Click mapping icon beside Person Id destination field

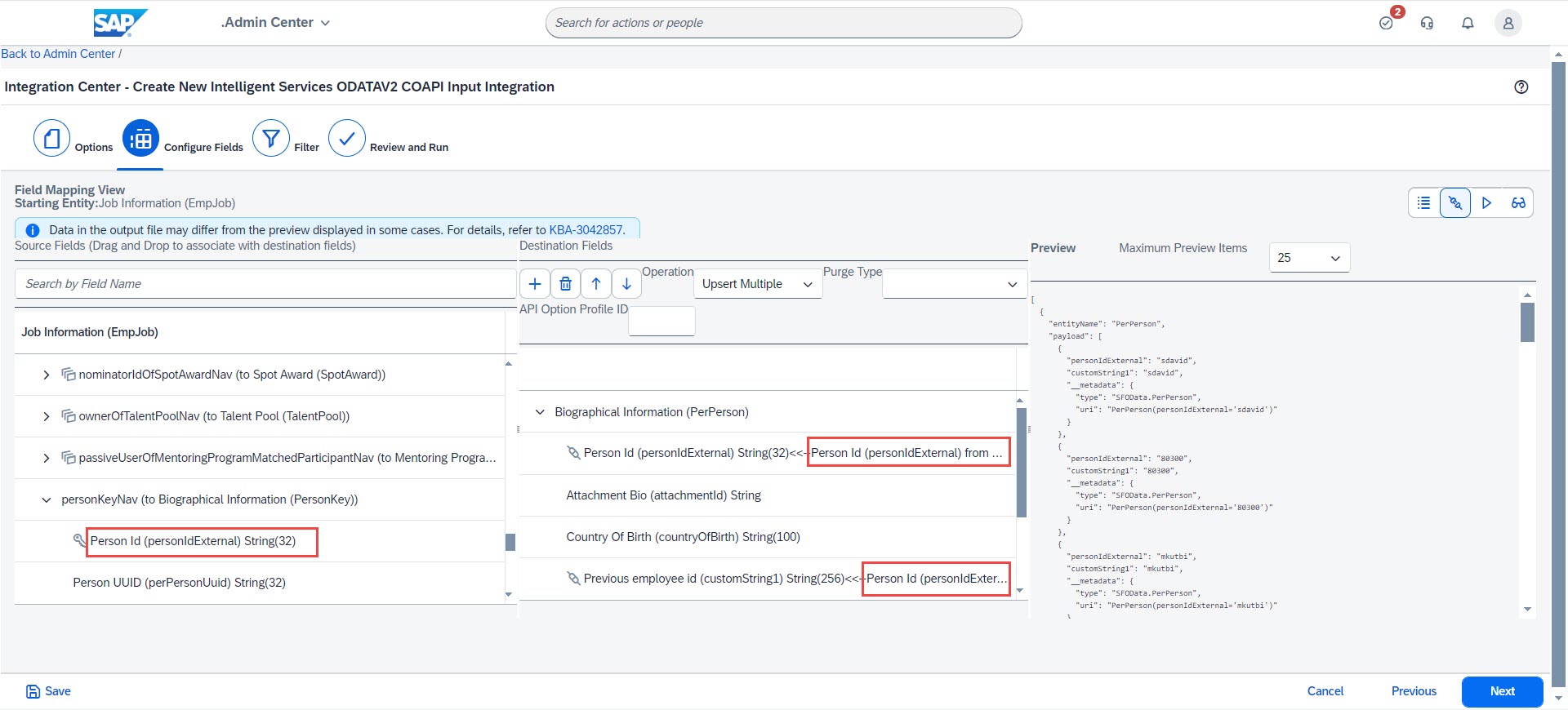point(573,453)
